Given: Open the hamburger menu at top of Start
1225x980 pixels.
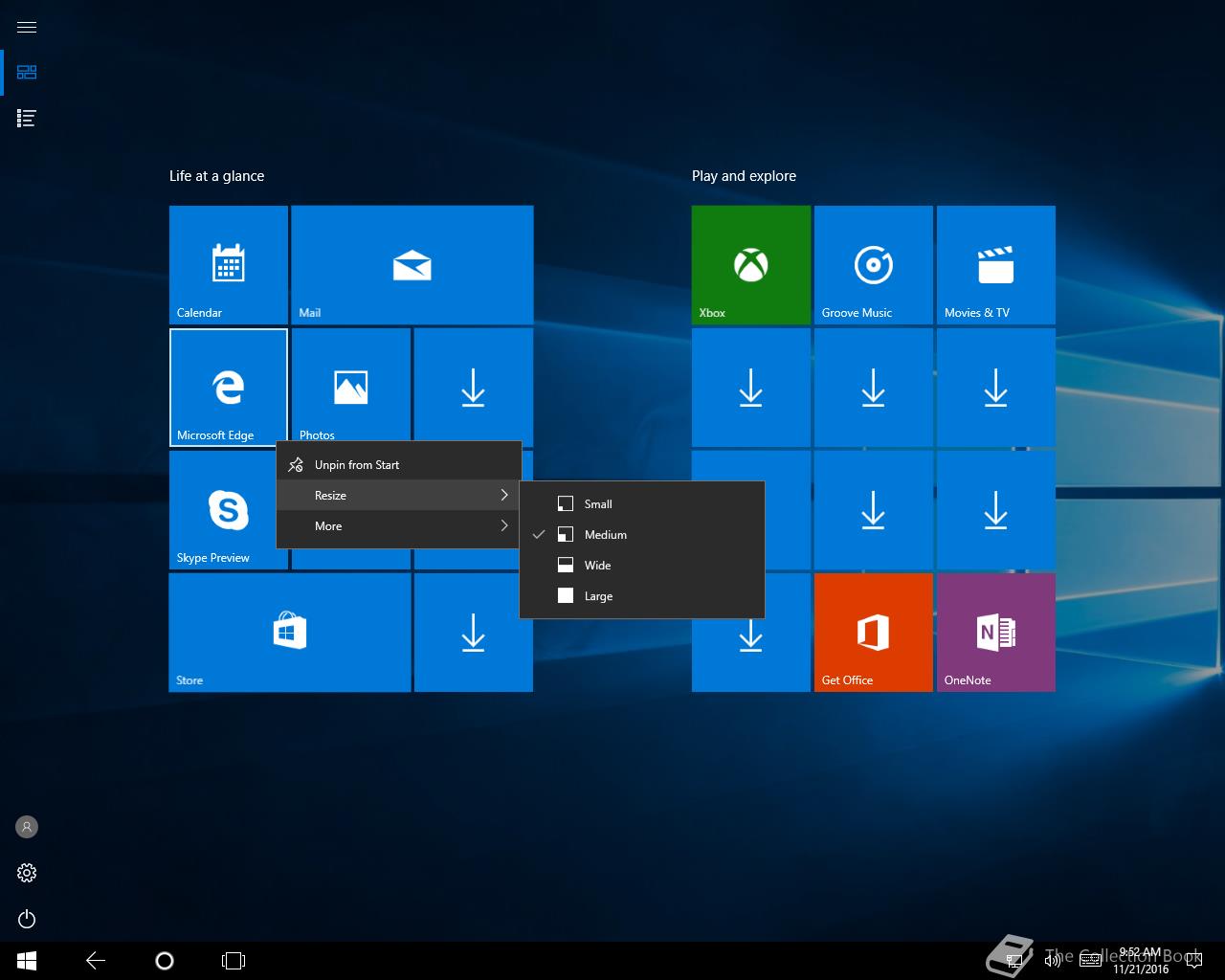Looking at the screenshot, I should click(27, 27).
